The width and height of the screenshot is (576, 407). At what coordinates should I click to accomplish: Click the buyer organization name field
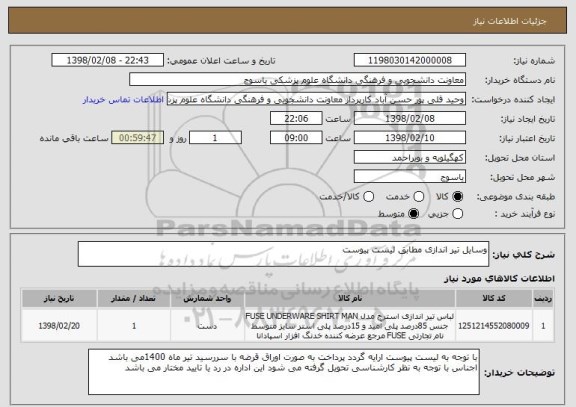click(298, 79)
